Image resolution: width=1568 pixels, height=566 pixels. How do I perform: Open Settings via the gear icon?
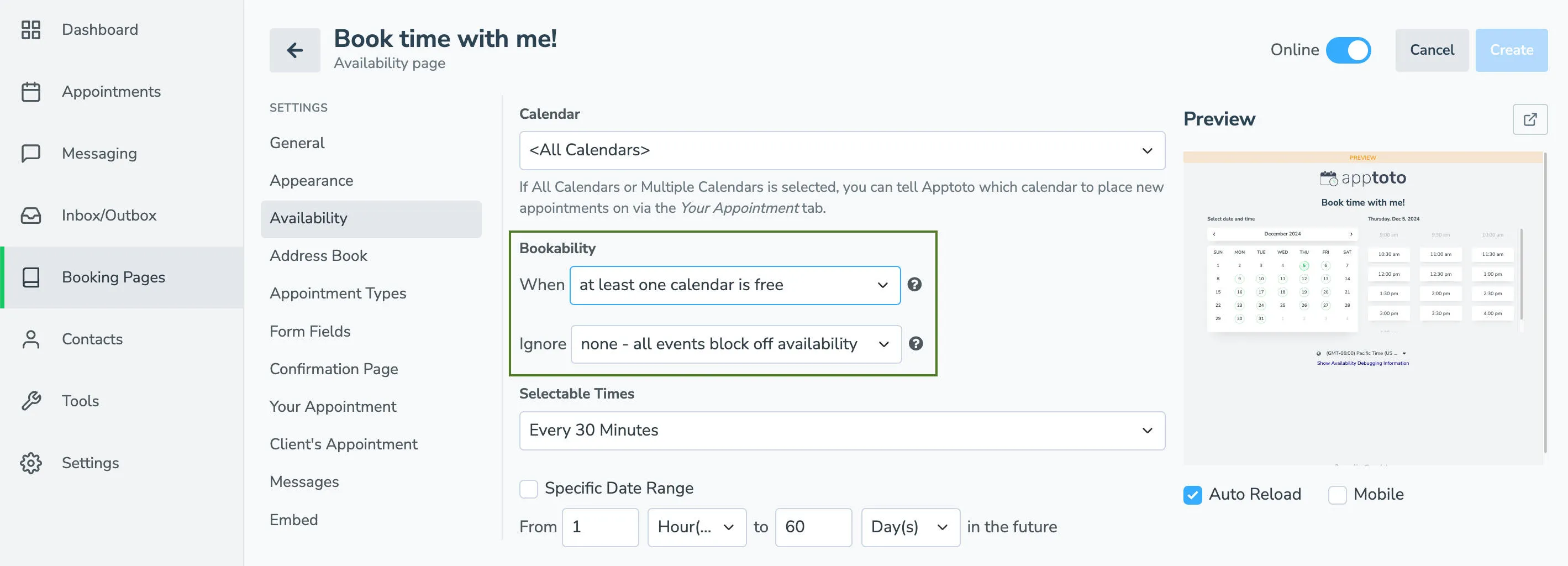[x=31, y=463]
